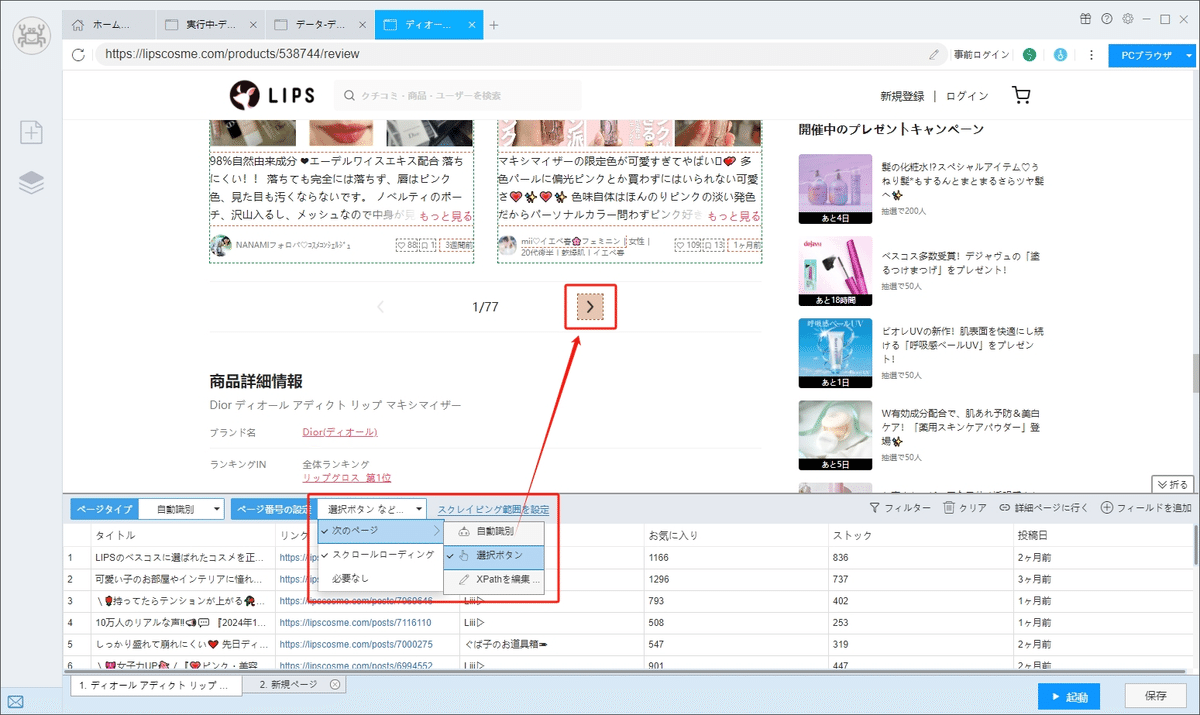The width and height of the screenshot is (1200, 715).
Task: Click 詳細ページに行く link button
Action: pos(1044,508)
